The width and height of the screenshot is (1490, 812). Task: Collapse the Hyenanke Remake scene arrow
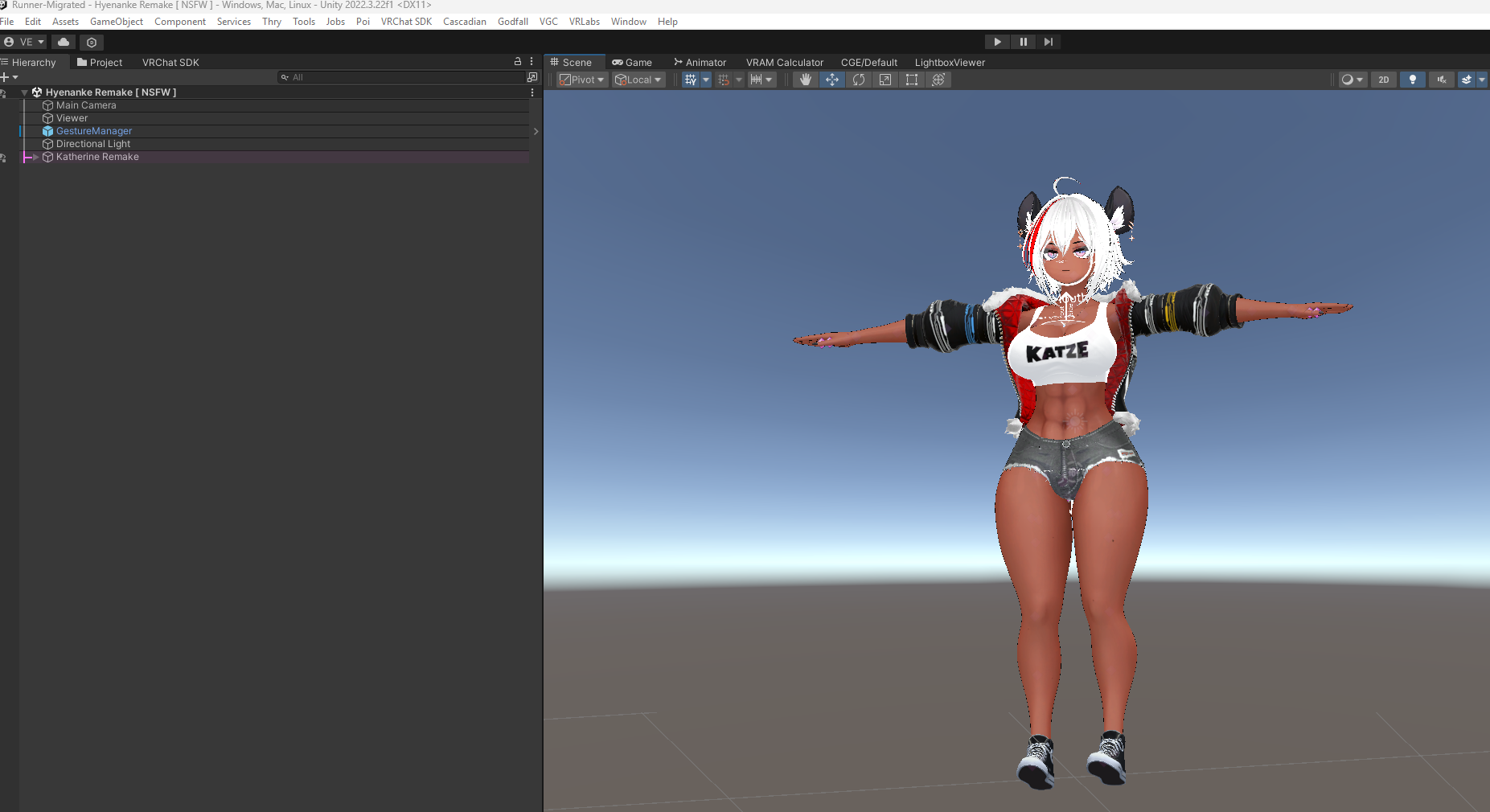pyautogui.click(x=24, y=93)
